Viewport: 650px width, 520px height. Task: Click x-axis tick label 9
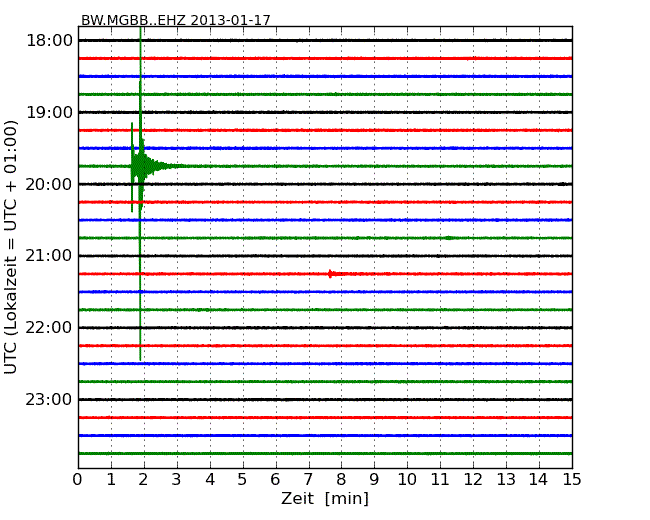tap(374, 480)
